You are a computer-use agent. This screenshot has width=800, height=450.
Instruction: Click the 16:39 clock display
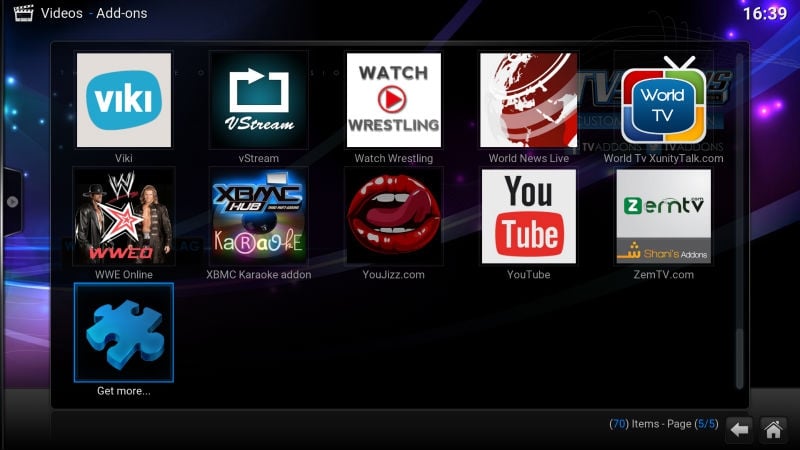coord(765,15)
